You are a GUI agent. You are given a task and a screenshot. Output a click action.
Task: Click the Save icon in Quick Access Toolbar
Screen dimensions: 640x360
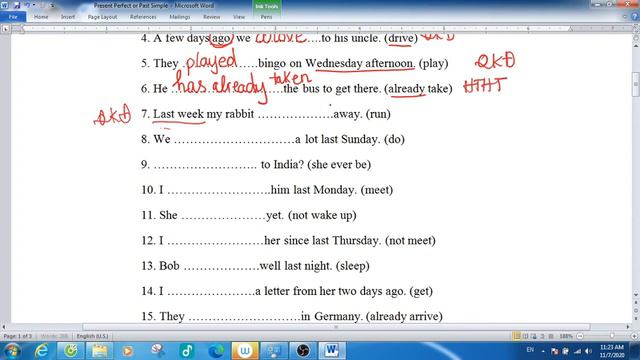click(17, 5)
